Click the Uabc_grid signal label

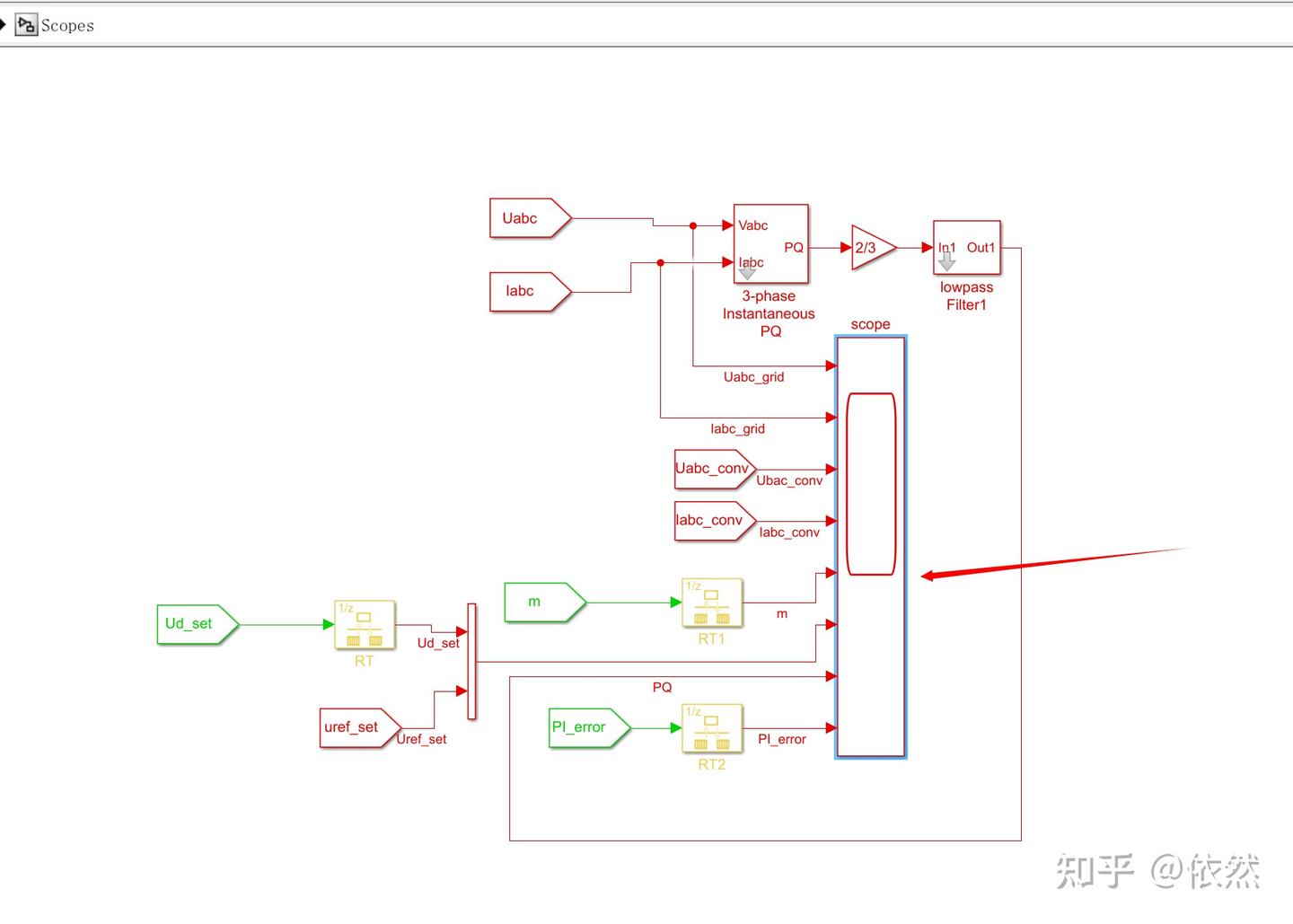[x=754, y=377]
